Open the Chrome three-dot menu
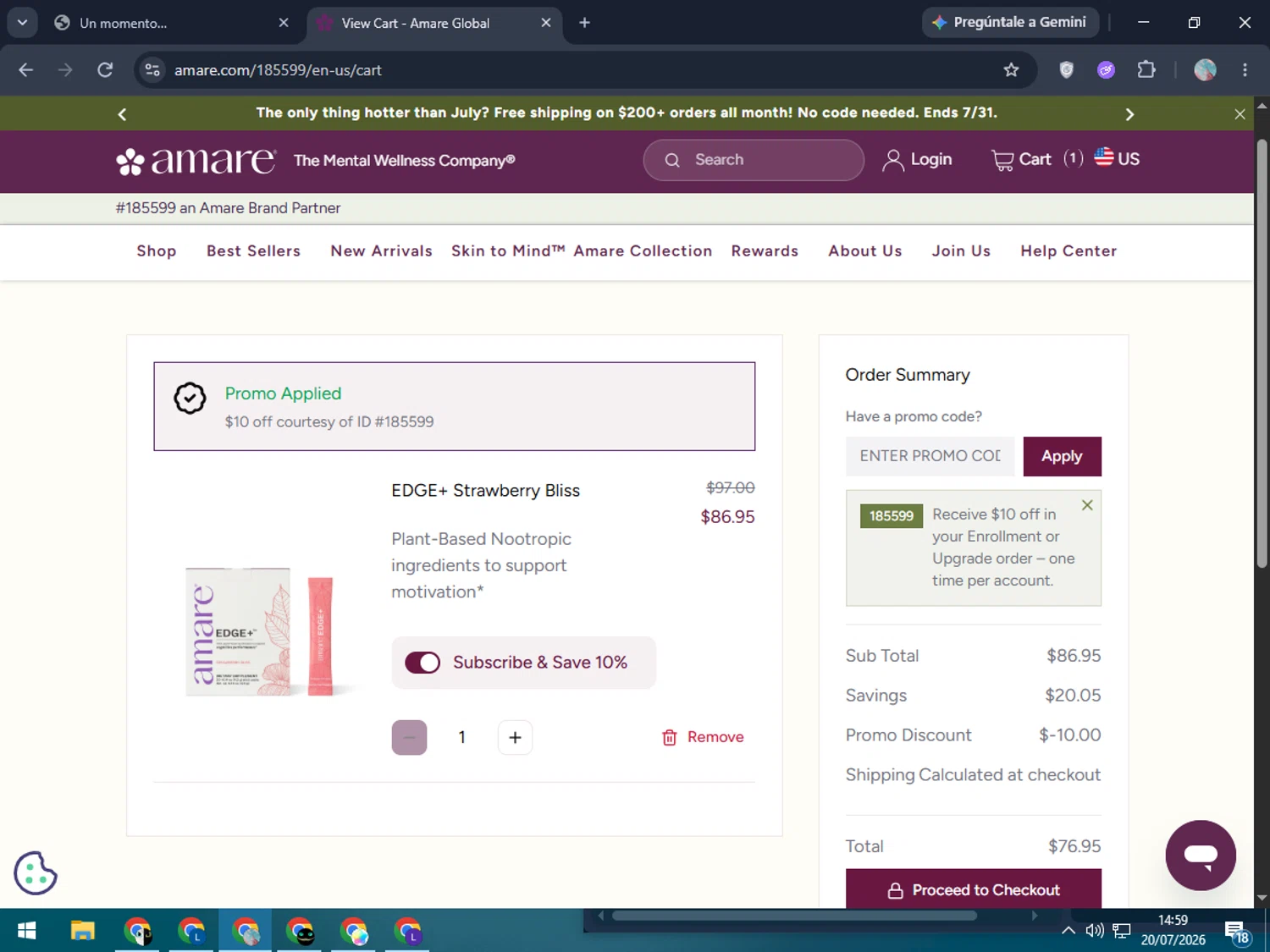Screen dimensions: 1270x952 (x=1245, y=70)
